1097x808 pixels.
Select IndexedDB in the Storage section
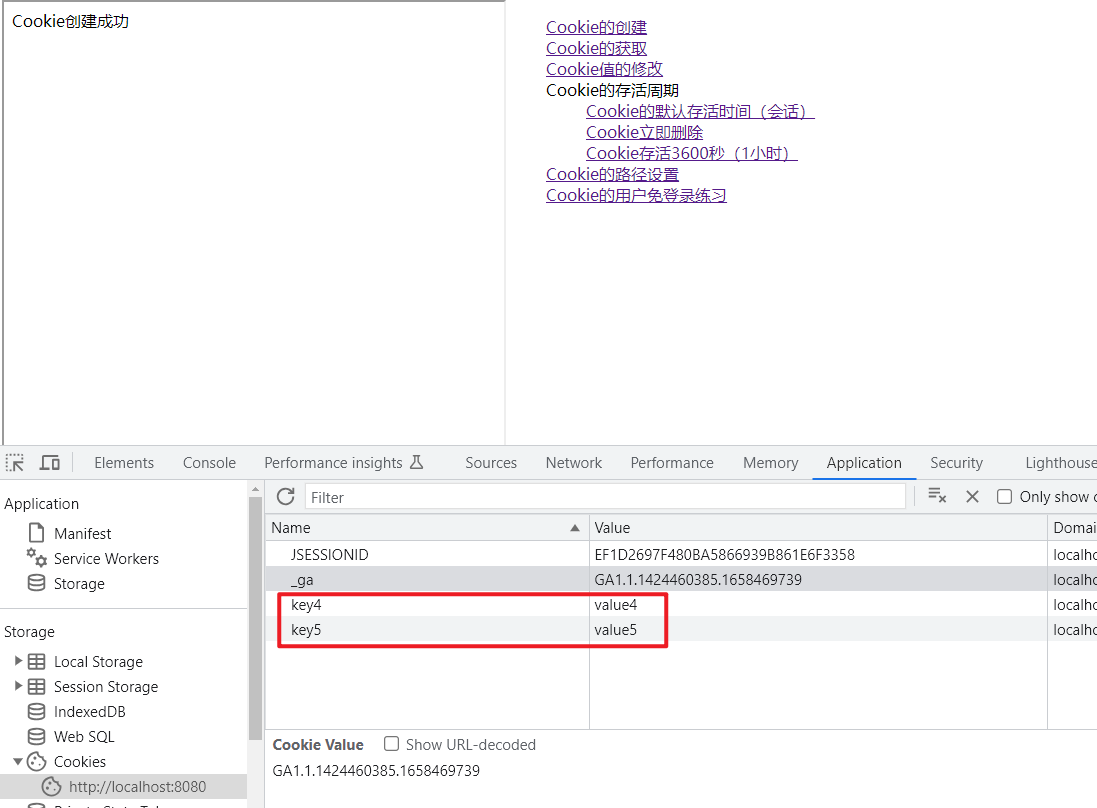click(x=89, y=712)
